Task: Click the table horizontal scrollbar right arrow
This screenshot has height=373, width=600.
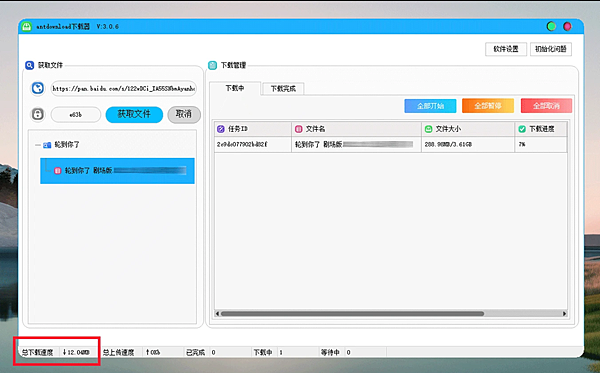Action: pyautogui.click(x=564, y=314)
